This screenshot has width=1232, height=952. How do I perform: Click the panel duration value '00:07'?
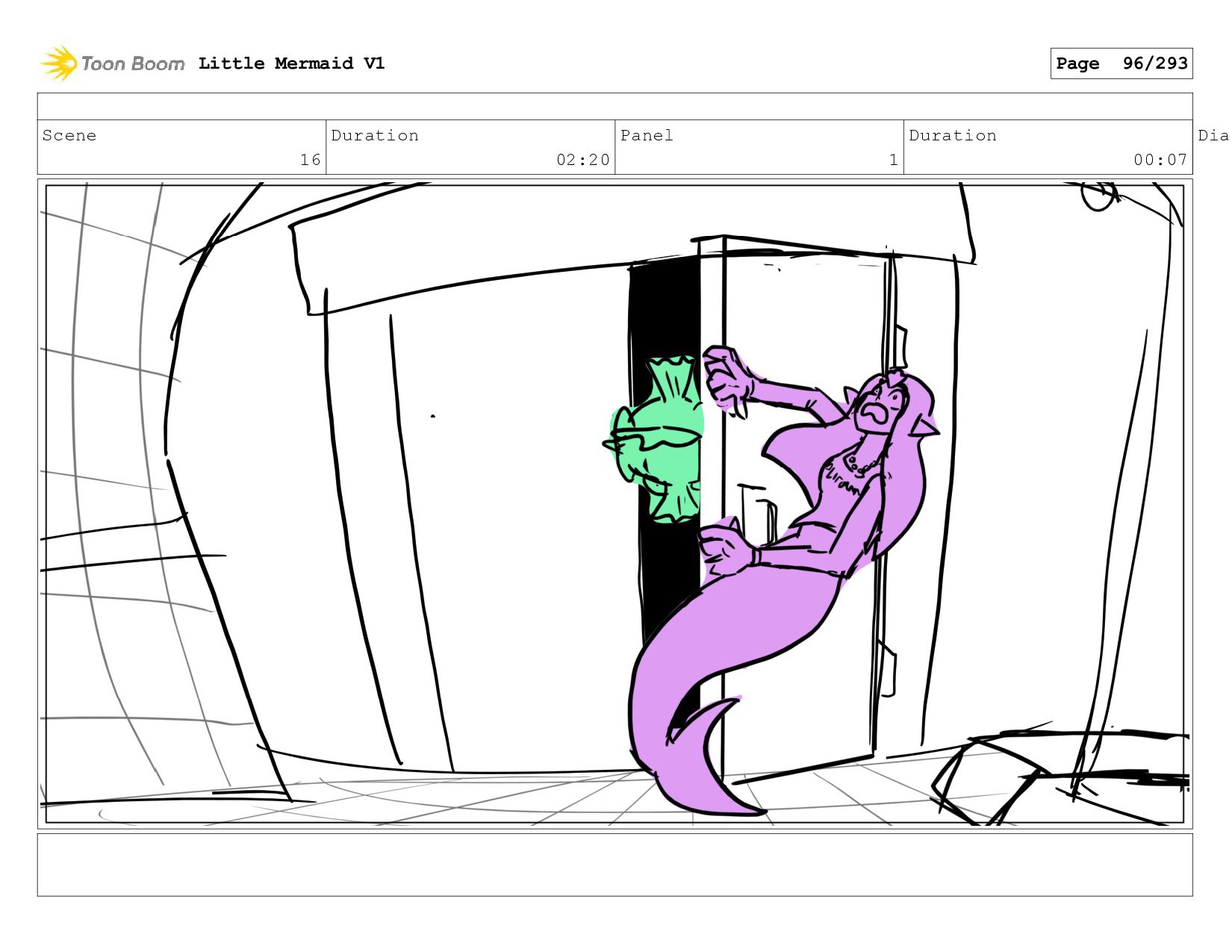1160,160
